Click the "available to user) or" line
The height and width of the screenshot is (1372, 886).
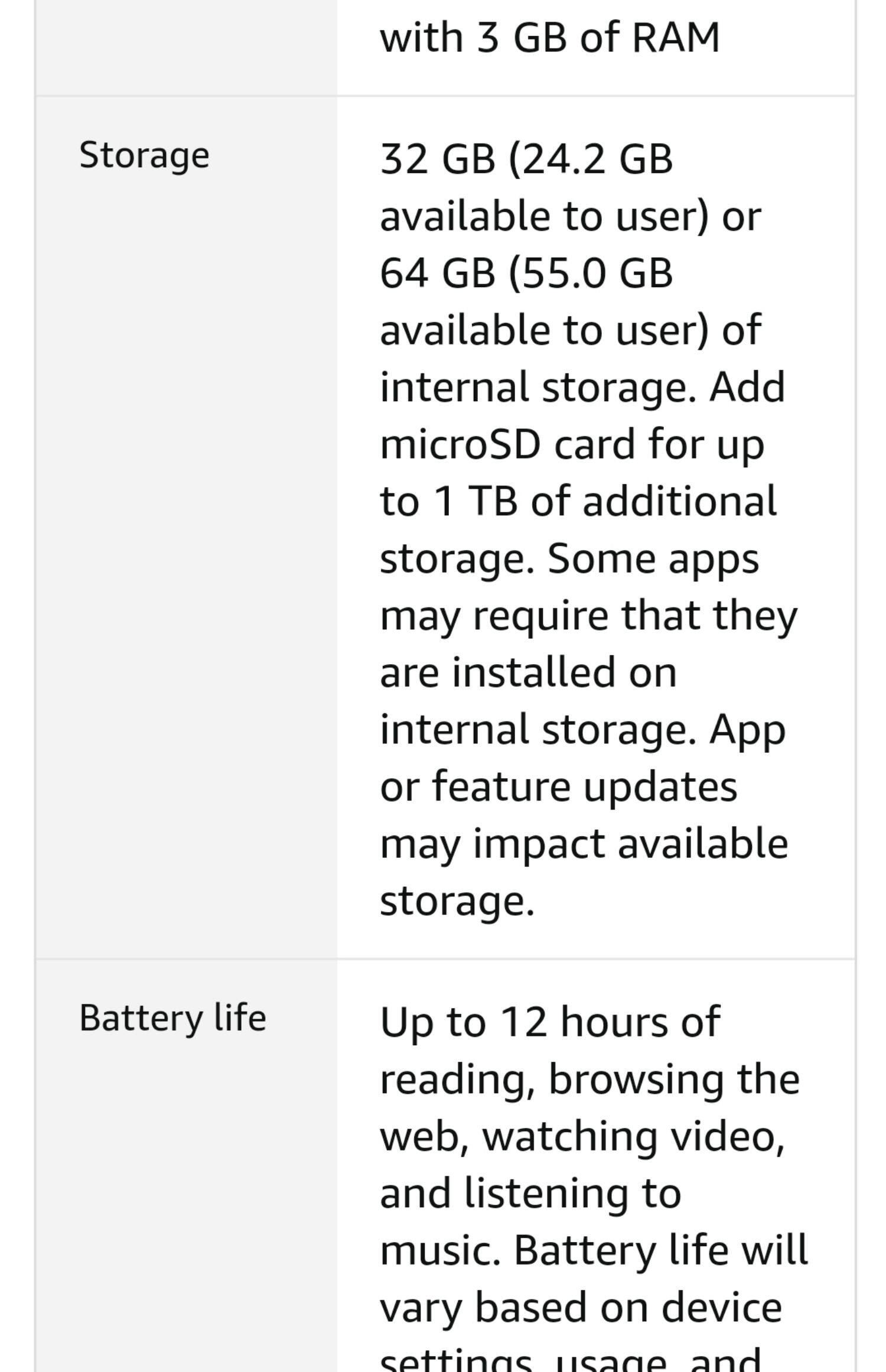[570, 216]
